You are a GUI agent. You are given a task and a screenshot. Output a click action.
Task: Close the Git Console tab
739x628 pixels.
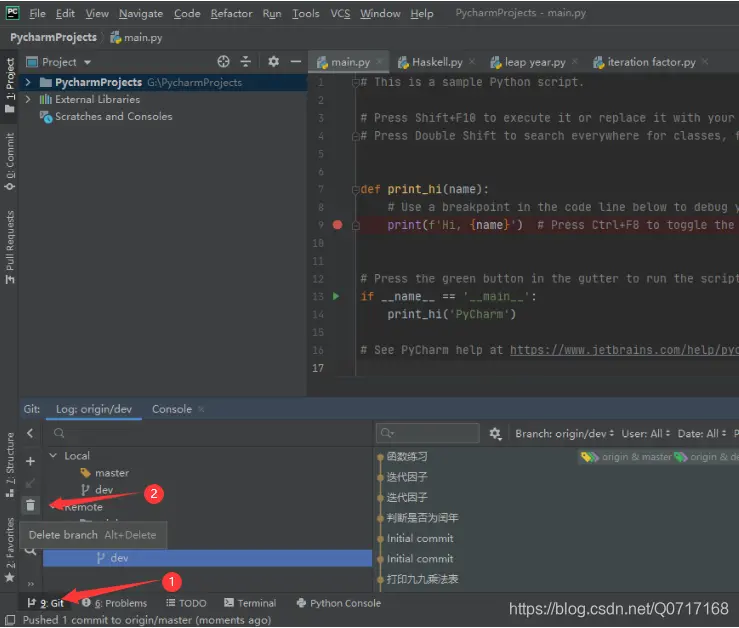201,409
